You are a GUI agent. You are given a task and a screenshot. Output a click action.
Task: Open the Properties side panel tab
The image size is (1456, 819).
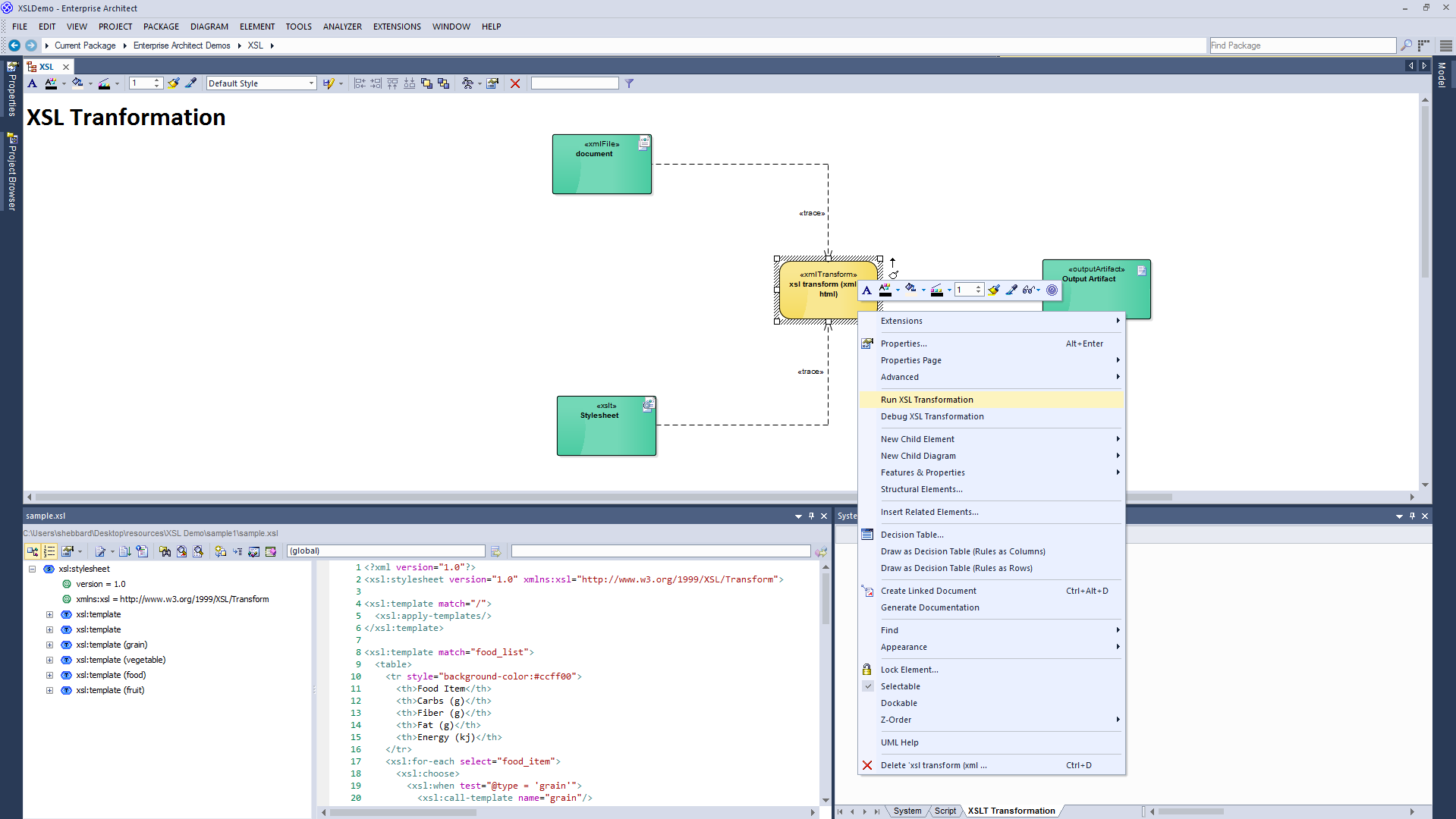click(12, 89)
